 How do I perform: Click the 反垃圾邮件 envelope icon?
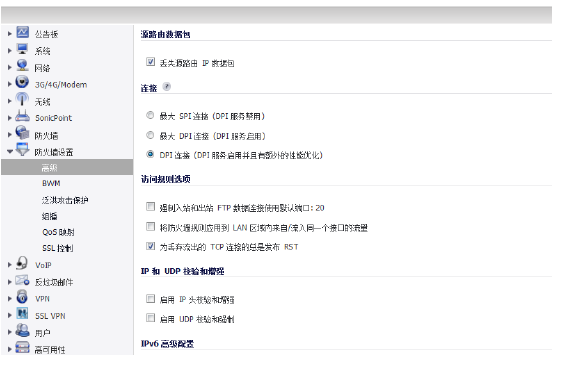pos(22,280)
